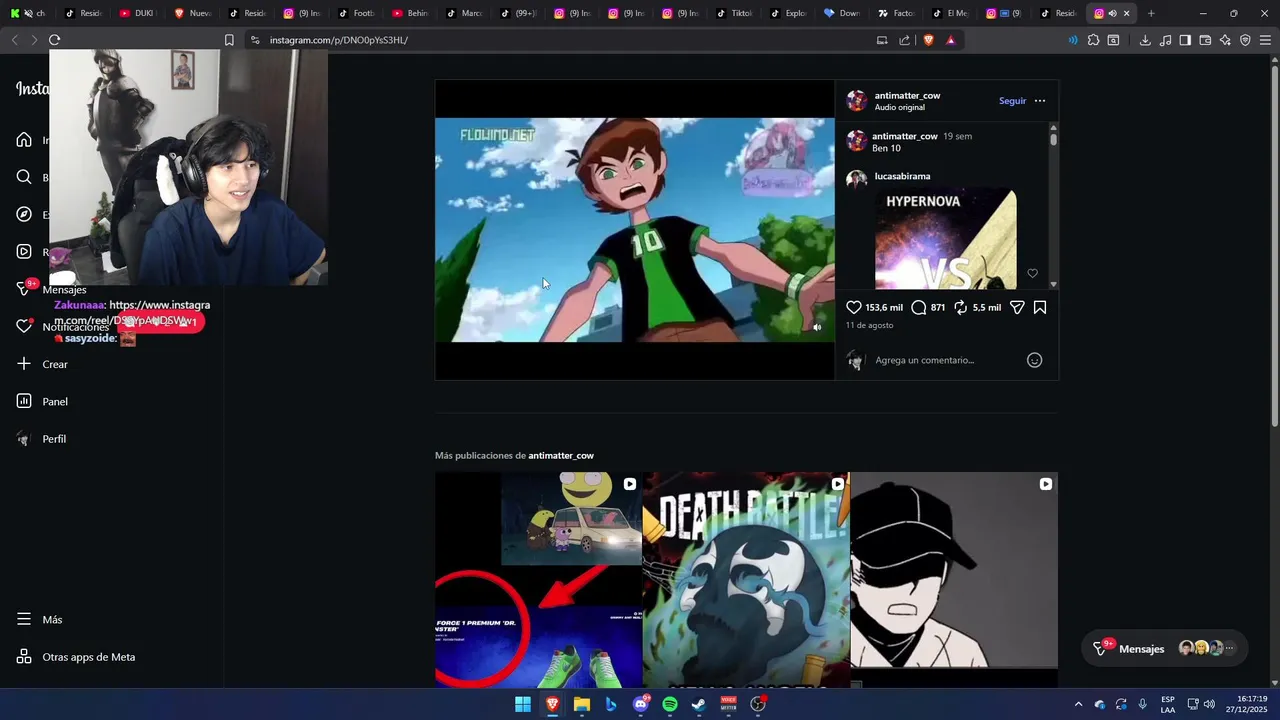Open Perfil in Instagram sidebar
Viewport: 1280px width, 720px height.
click(x=43, y=439)
